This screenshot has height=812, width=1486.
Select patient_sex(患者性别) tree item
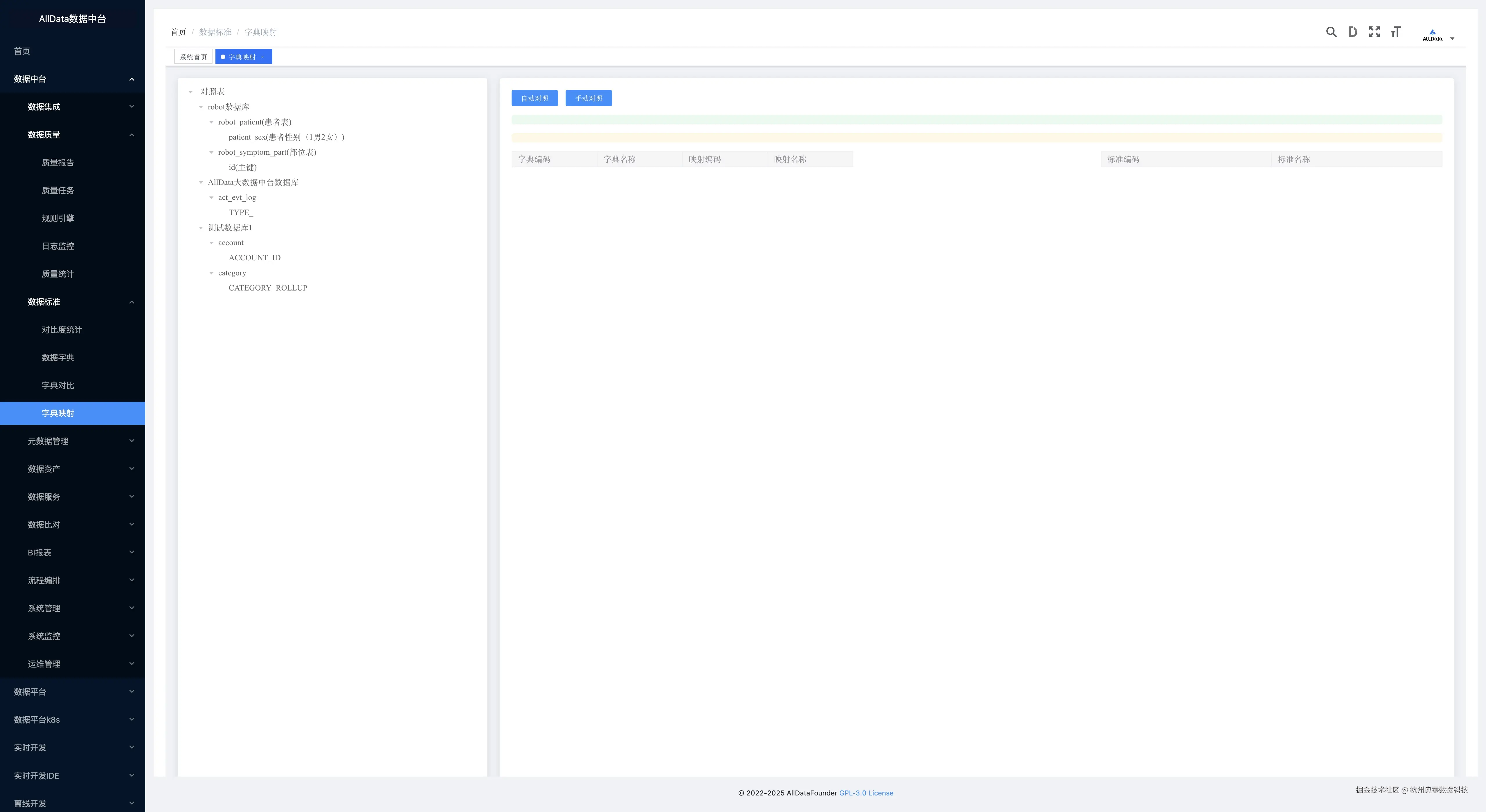tap(285, 137)
